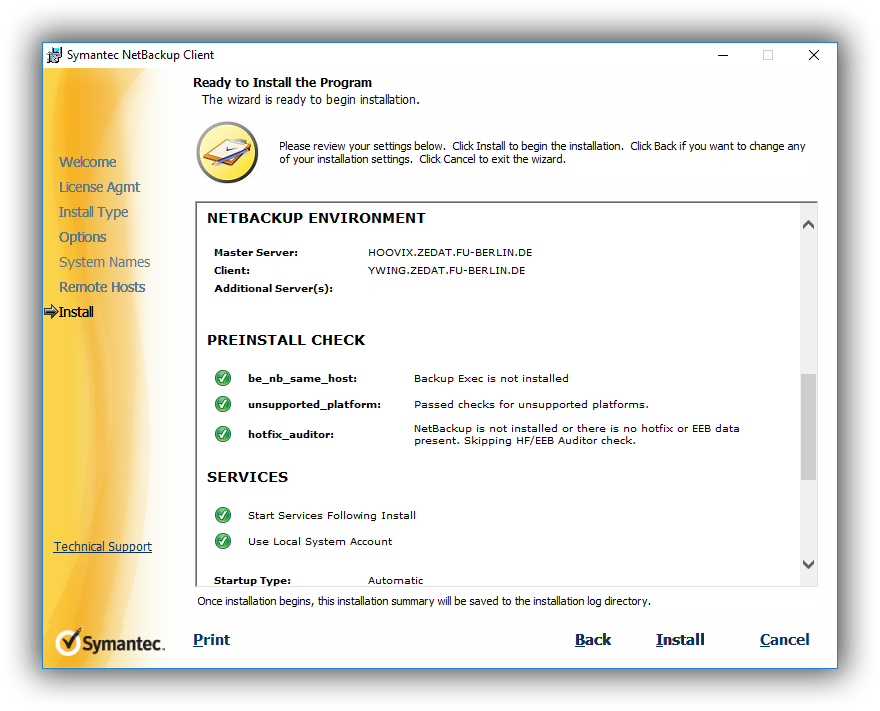880x711 pixels.
Task: Click the 'NetBackup is not installed' hotfix message
Action: coord(576,434)
